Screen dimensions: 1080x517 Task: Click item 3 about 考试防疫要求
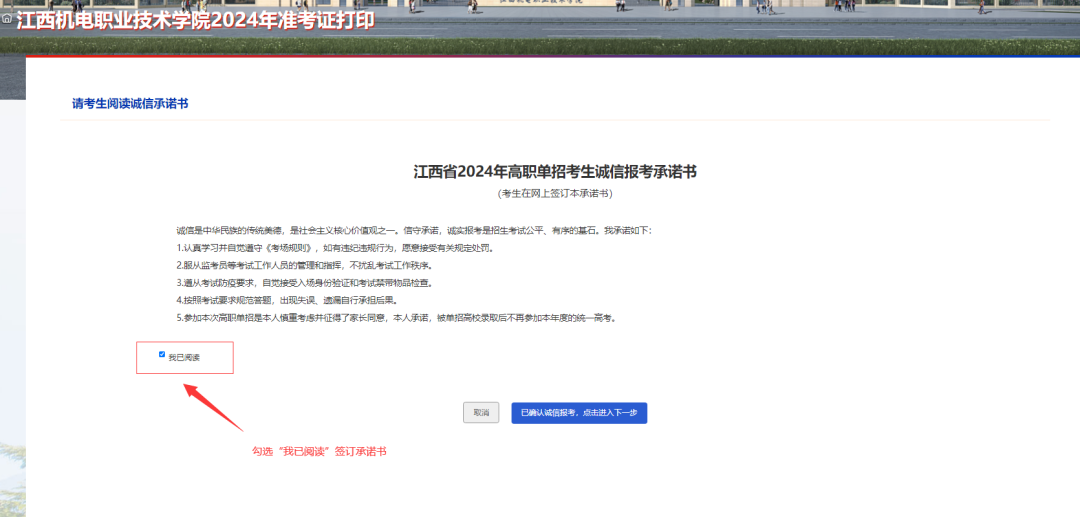click(x=304, y=283)
